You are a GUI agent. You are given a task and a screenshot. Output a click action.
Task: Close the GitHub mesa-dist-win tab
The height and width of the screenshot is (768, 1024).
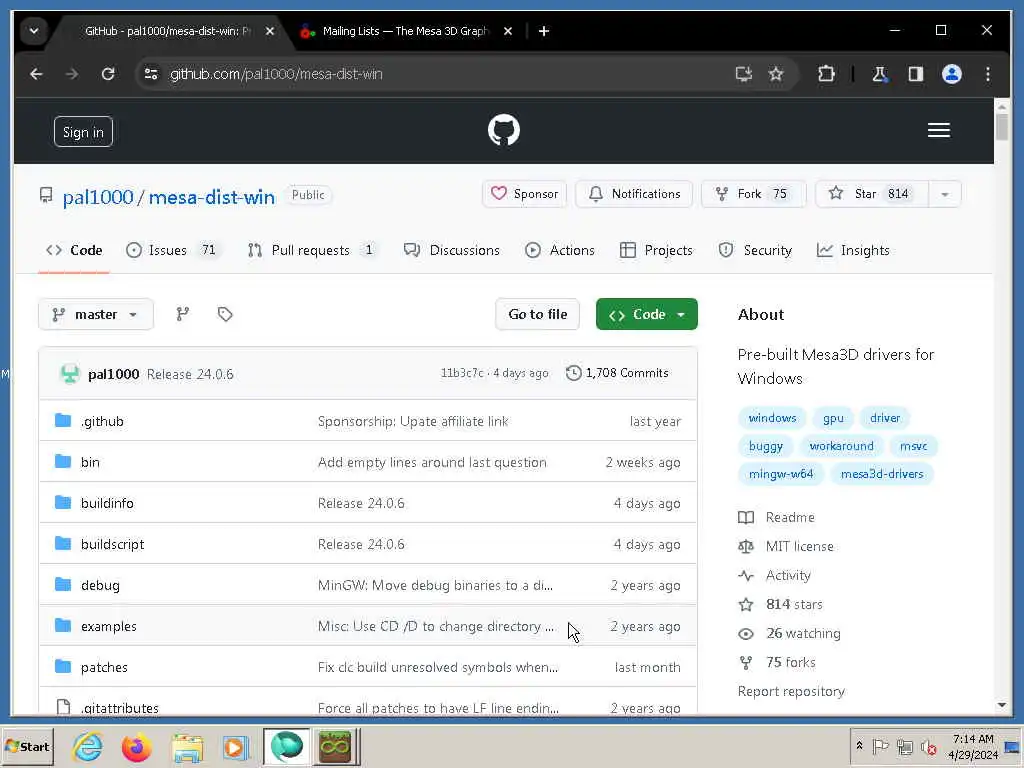click(x=270, y=31)
